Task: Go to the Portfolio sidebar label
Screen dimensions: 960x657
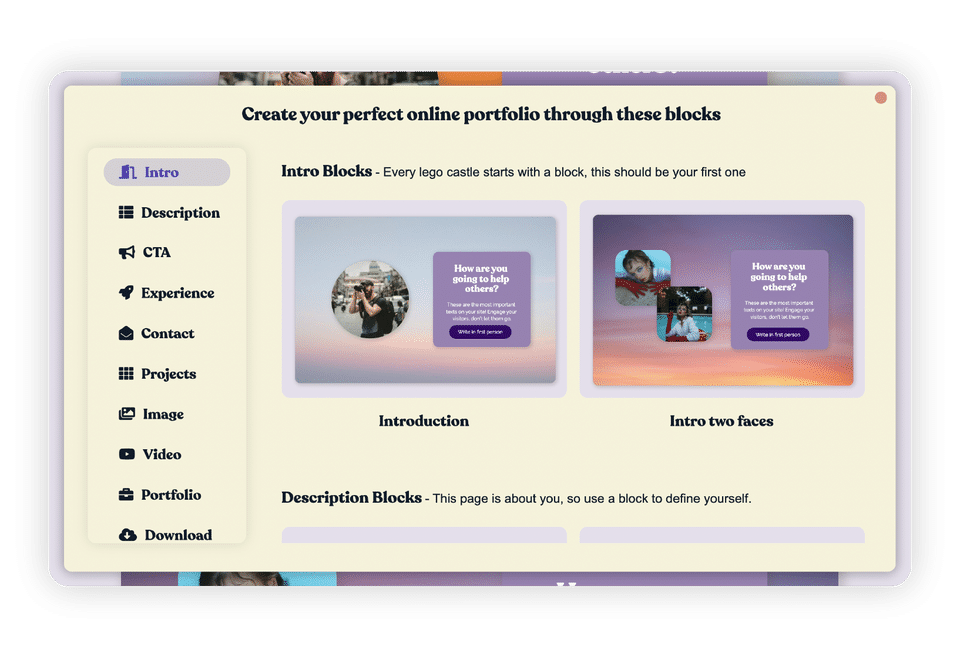Action: (x=171, y=495)
